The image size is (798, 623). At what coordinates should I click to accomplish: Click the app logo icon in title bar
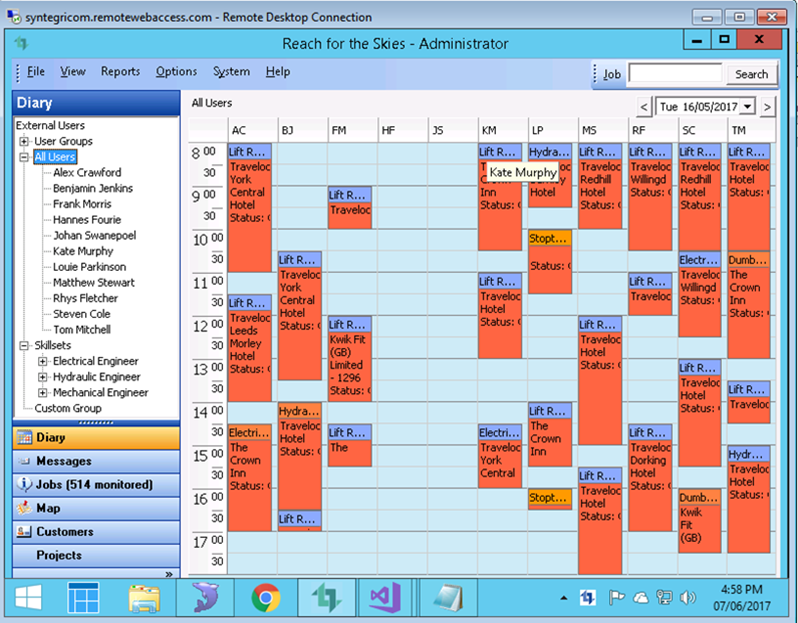point(21,43)
